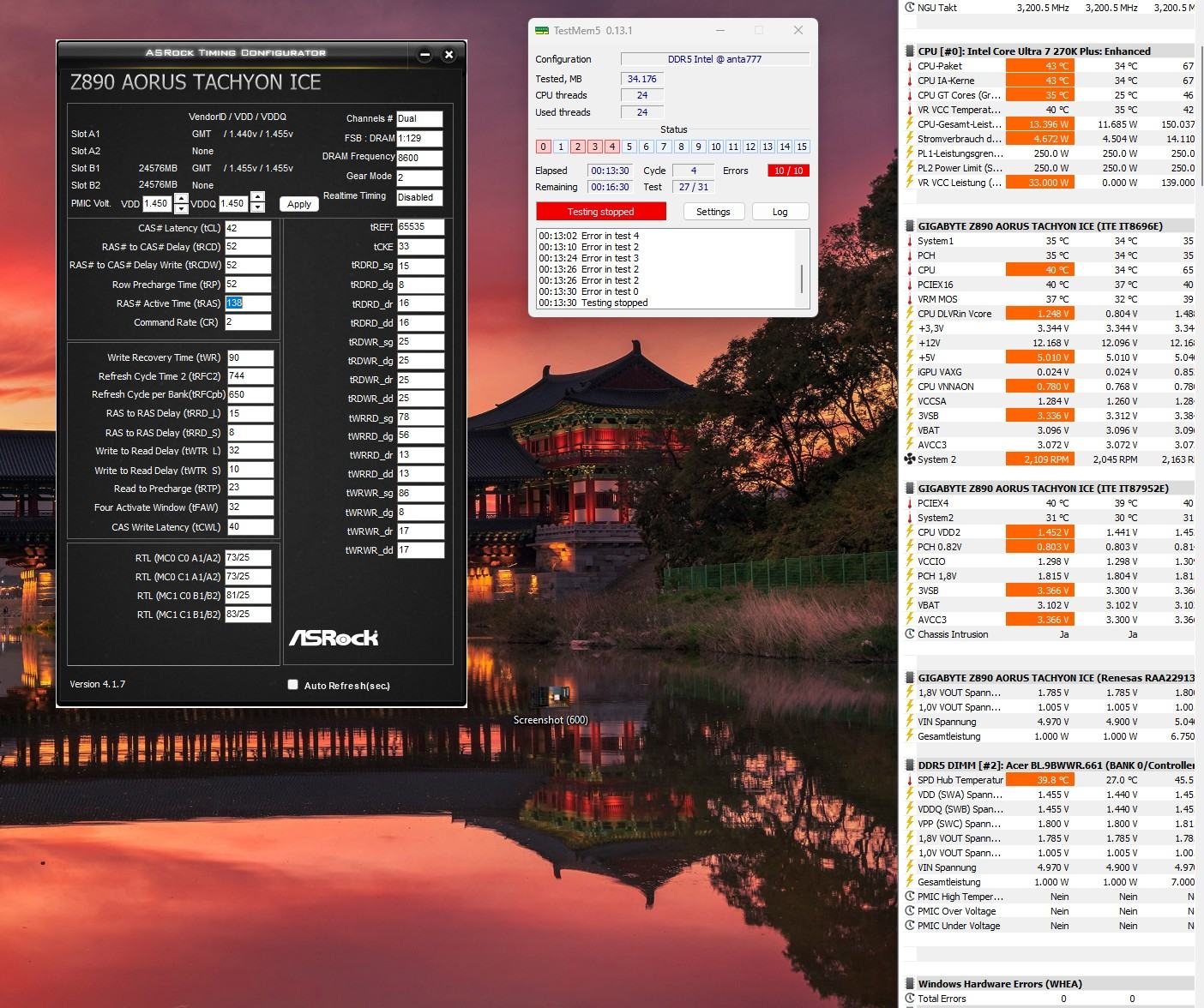The width and height of the screenshot is (1204, 1008).
Task: Click the ITE IT8696E section header icon
Action: pyautogui.click(x=910, y=226)
